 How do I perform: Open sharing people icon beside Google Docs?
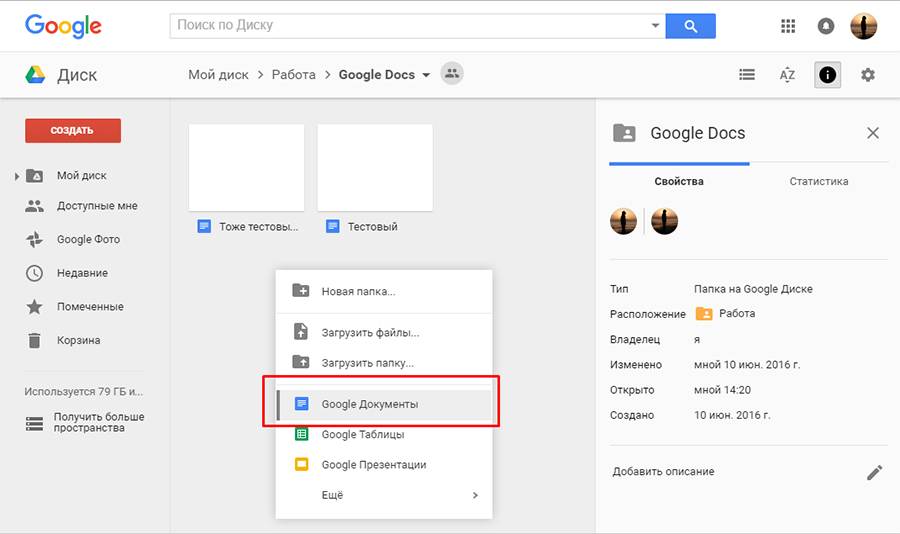[x=452, y=73]
